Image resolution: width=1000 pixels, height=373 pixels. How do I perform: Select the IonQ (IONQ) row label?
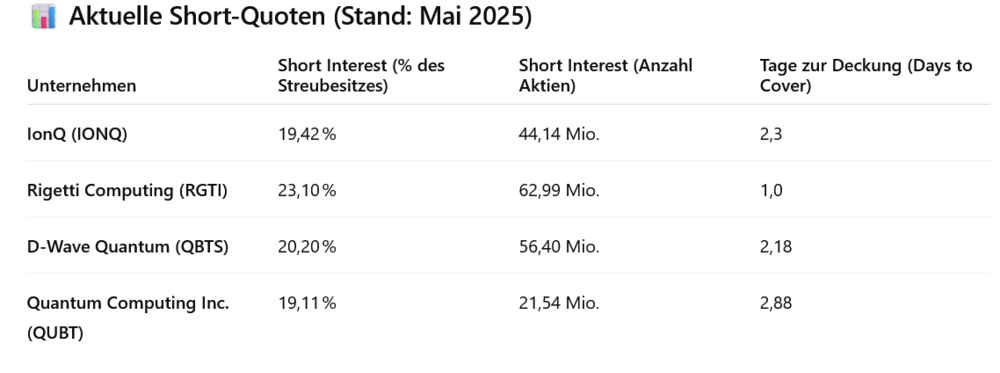pos(77,135)
